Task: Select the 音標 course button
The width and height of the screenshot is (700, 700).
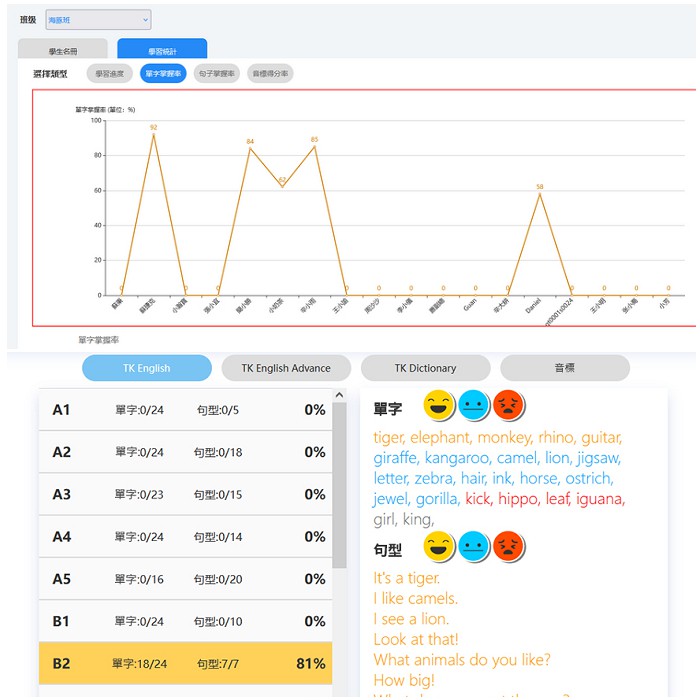Action: point(565,368)
